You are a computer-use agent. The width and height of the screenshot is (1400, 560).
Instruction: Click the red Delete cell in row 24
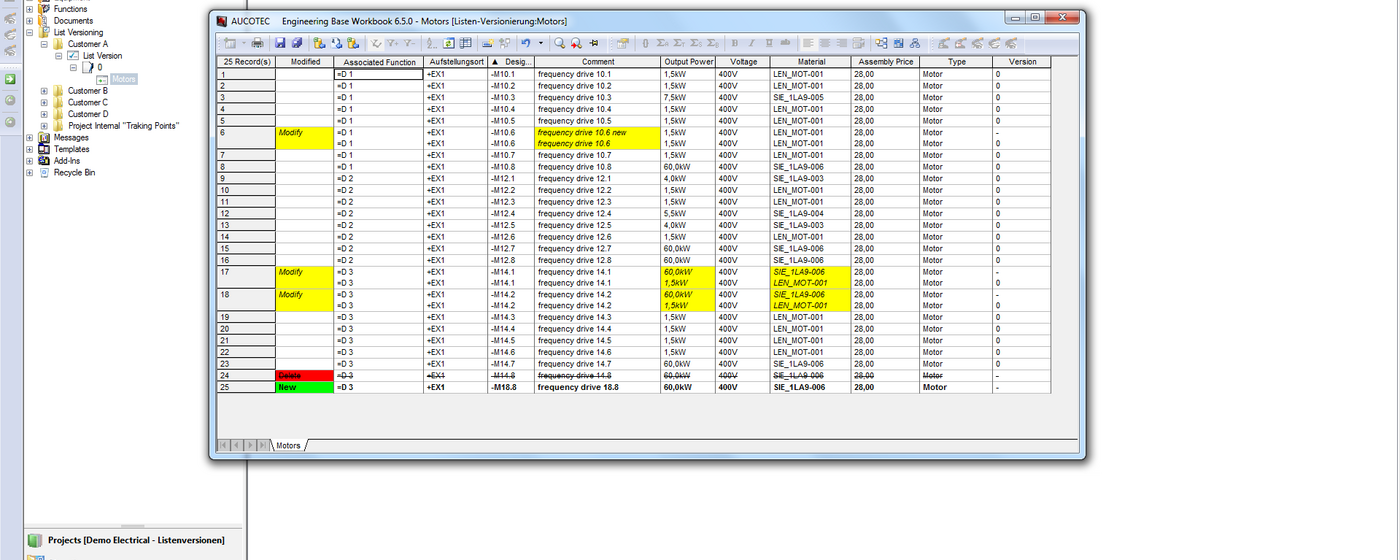coord(305,375)
